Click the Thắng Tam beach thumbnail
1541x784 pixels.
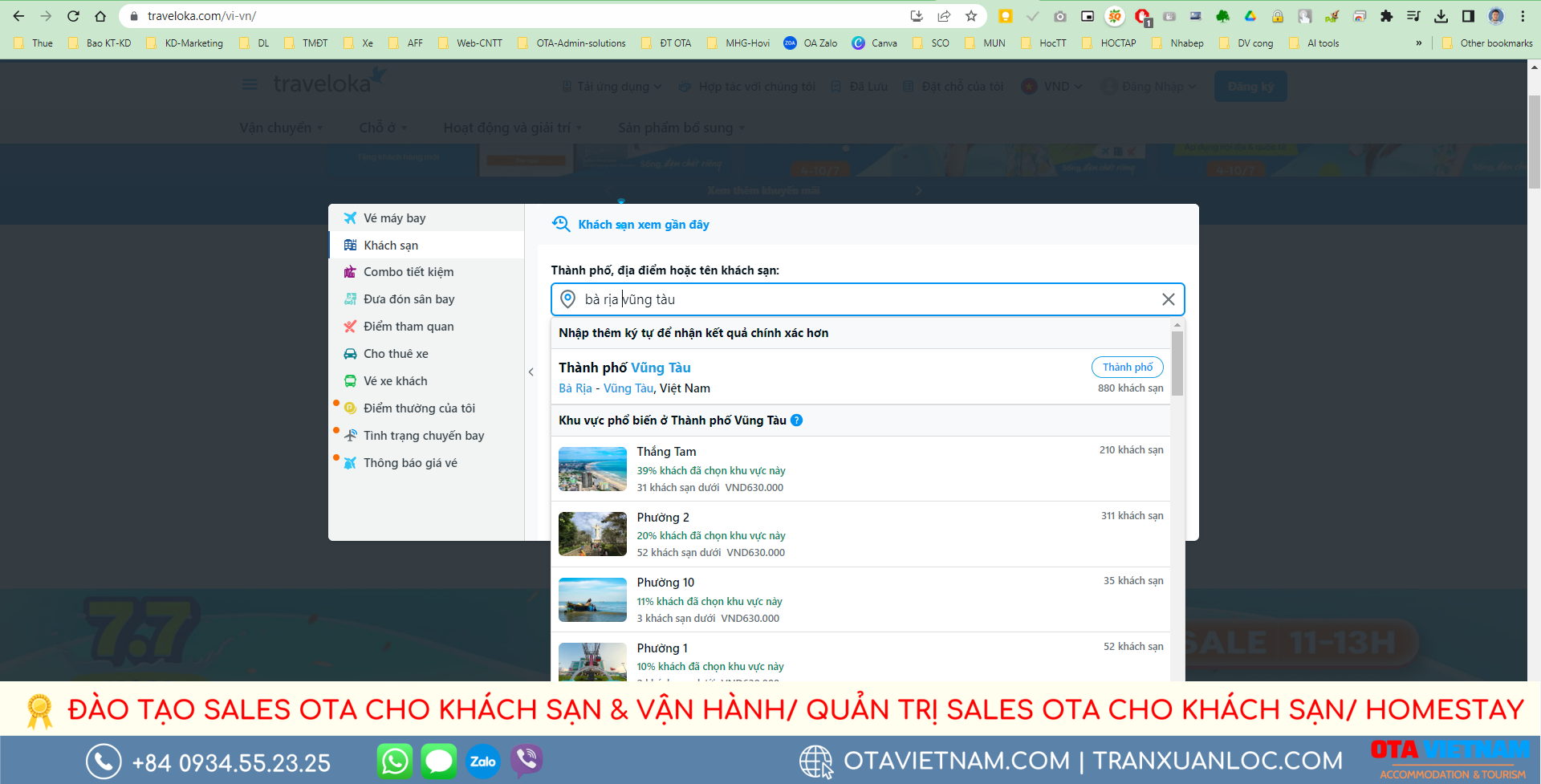click(x=592, y=469)
